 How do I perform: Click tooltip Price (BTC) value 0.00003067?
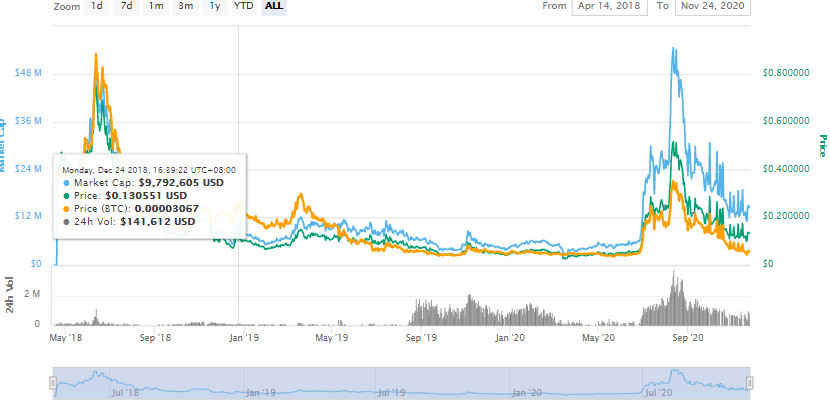point(169,208)
